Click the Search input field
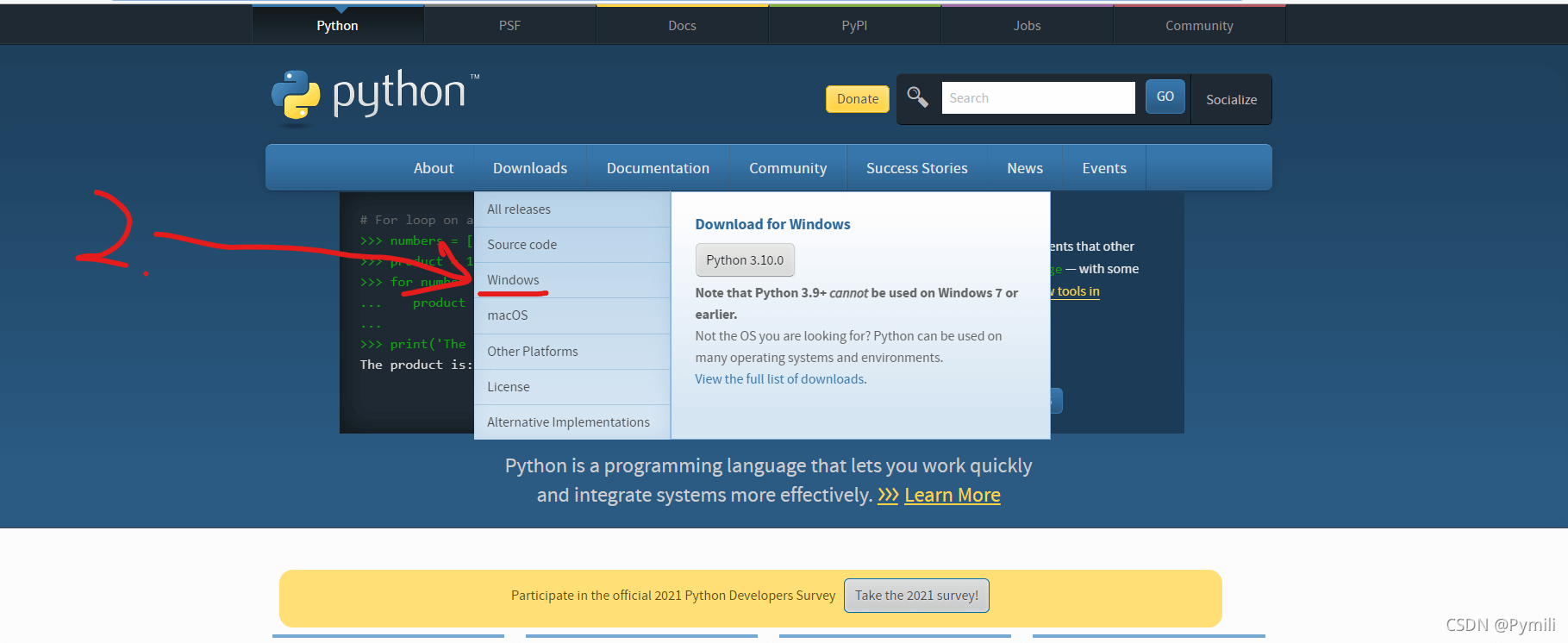The height and width of the screenshot is (643, 1568). (x=1037, y=98)
